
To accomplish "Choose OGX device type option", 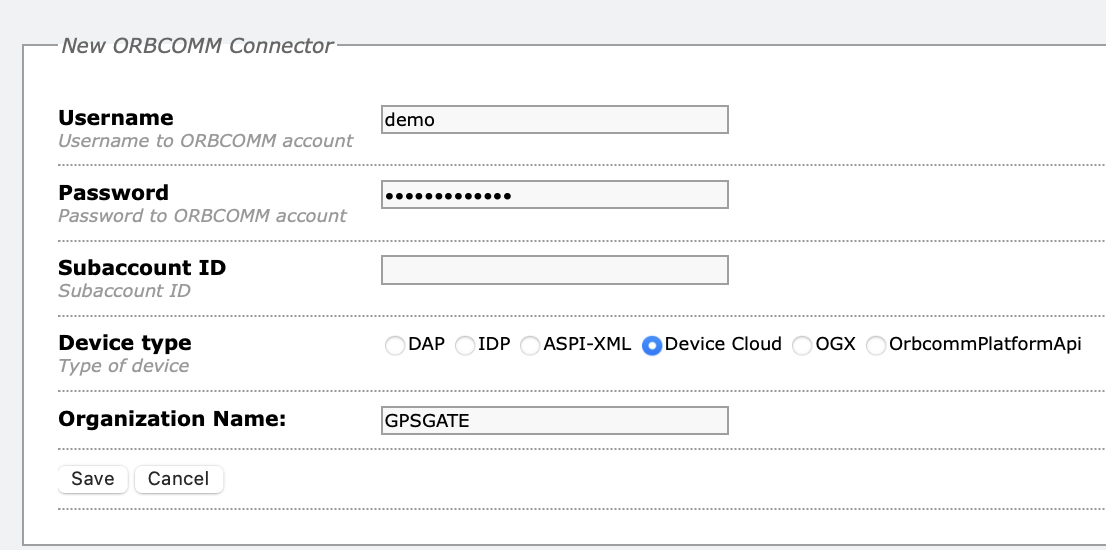I will [802, 346].
